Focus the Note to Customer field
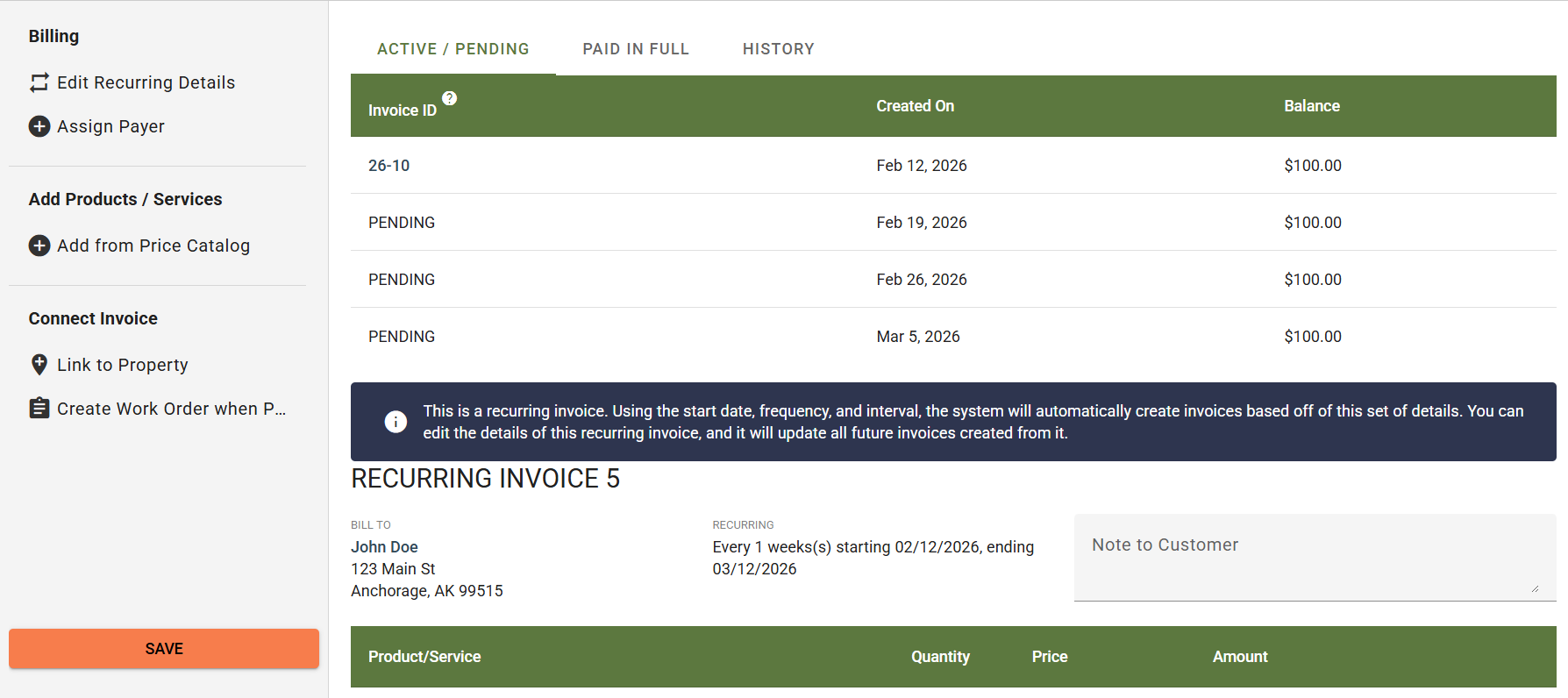Viewport: 1568px width, 698px height. 1315,558
